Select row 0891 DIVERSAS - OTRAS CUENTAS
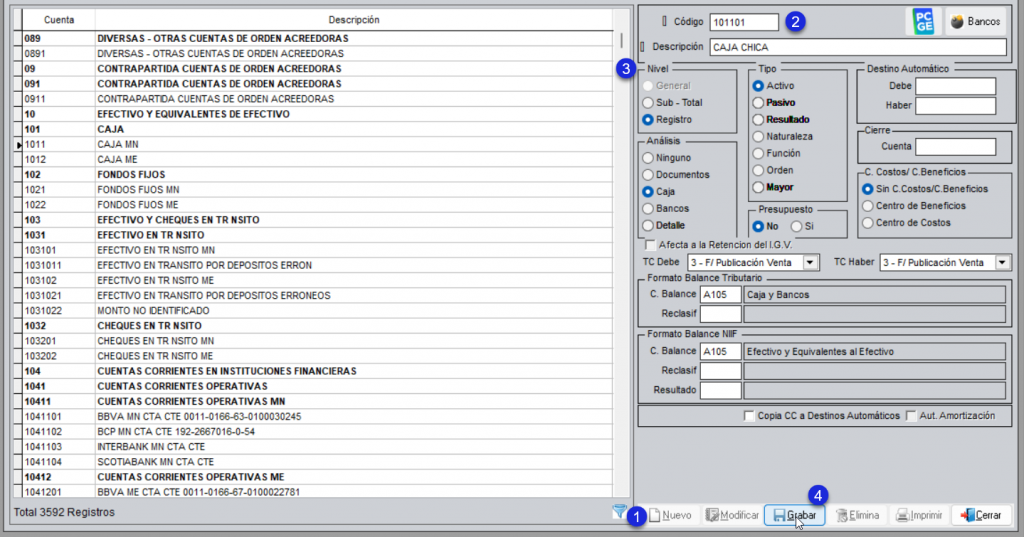 point(318,54)
